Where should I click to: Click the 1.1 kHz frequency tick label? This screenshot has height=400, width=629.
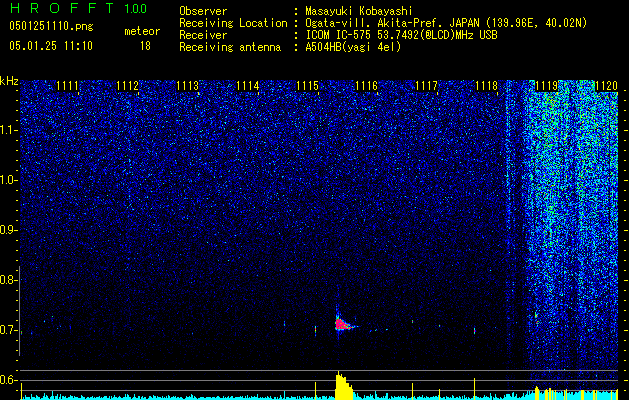8,130
